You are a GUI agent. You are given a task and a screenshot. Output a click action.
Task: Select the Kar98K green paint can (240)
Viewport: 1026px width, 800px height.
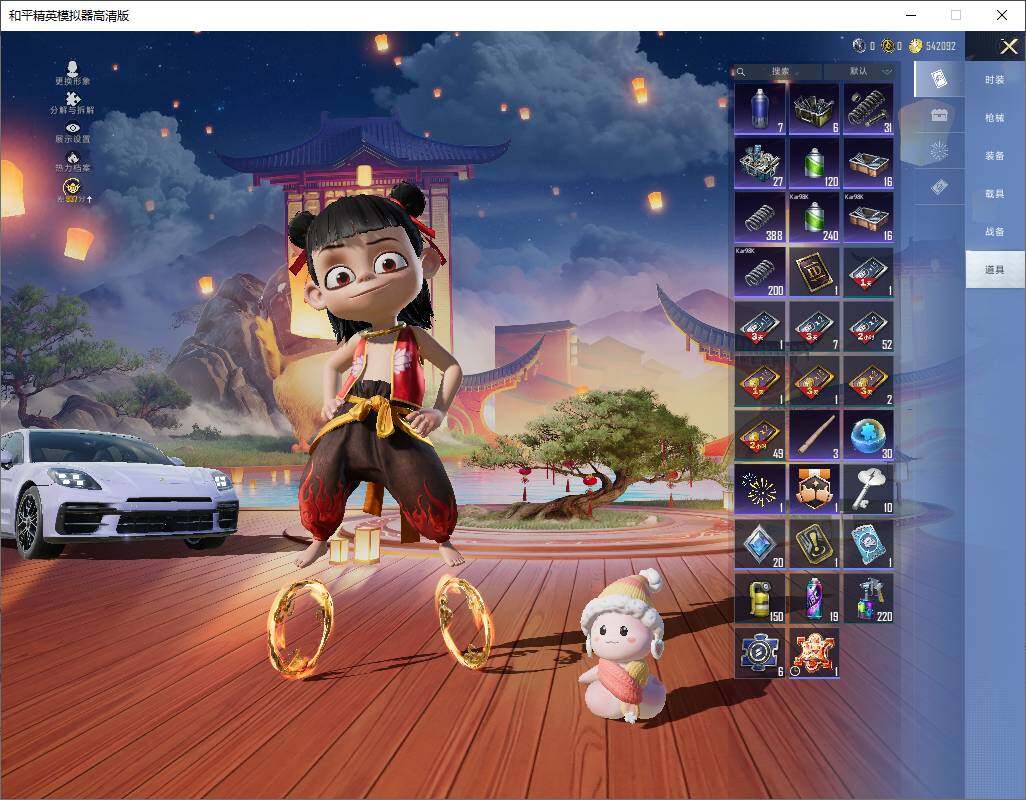pyautogui.click(x=814, y=218)
